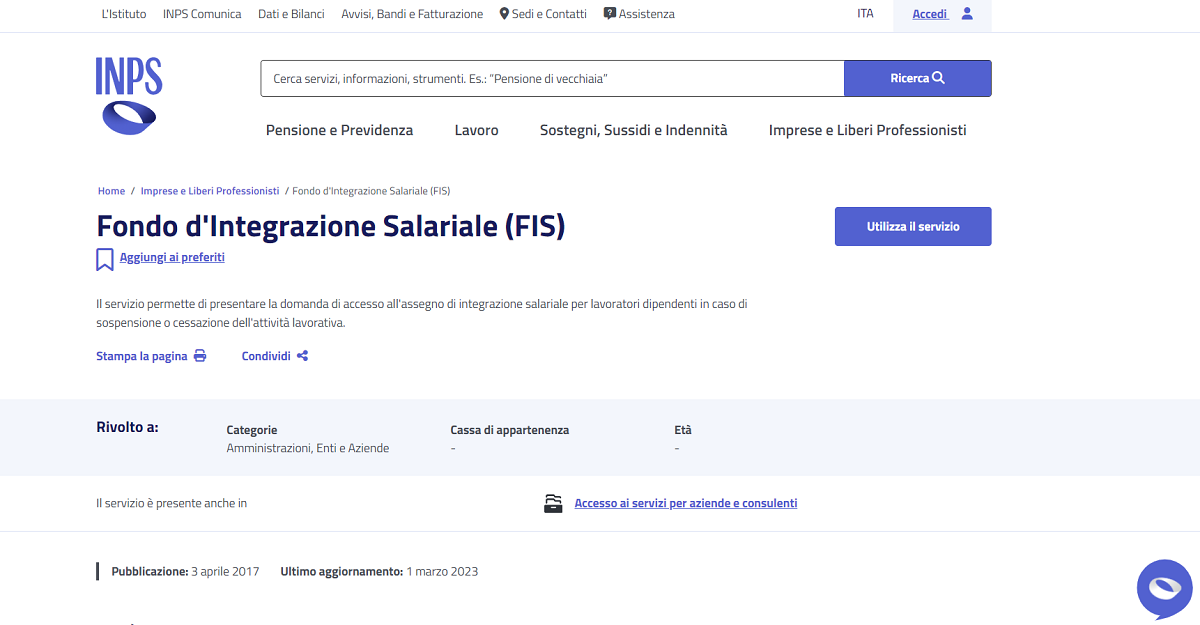Open L'Istituto top menu
Image resolution: width=1200 pixels, height=625 pixels.
click(x=124, y=14)
